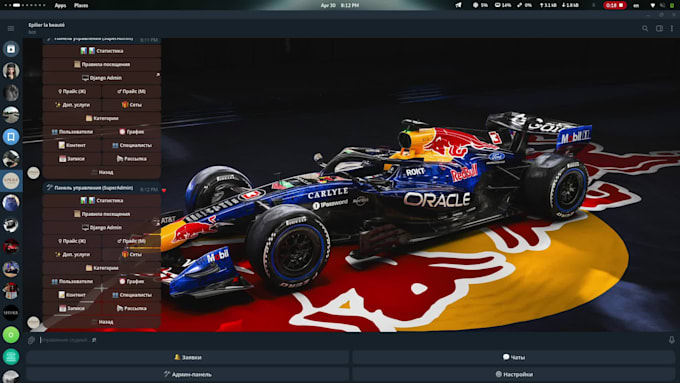Click the microphone voice message icon
This screenshot has width=680, height=383.
click(x=671, y=340)
